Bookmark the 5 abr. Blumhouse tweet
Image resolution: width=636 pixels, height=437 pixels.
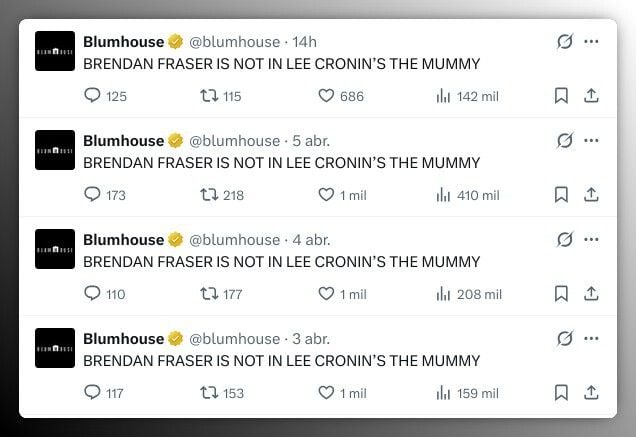point(561,195)
